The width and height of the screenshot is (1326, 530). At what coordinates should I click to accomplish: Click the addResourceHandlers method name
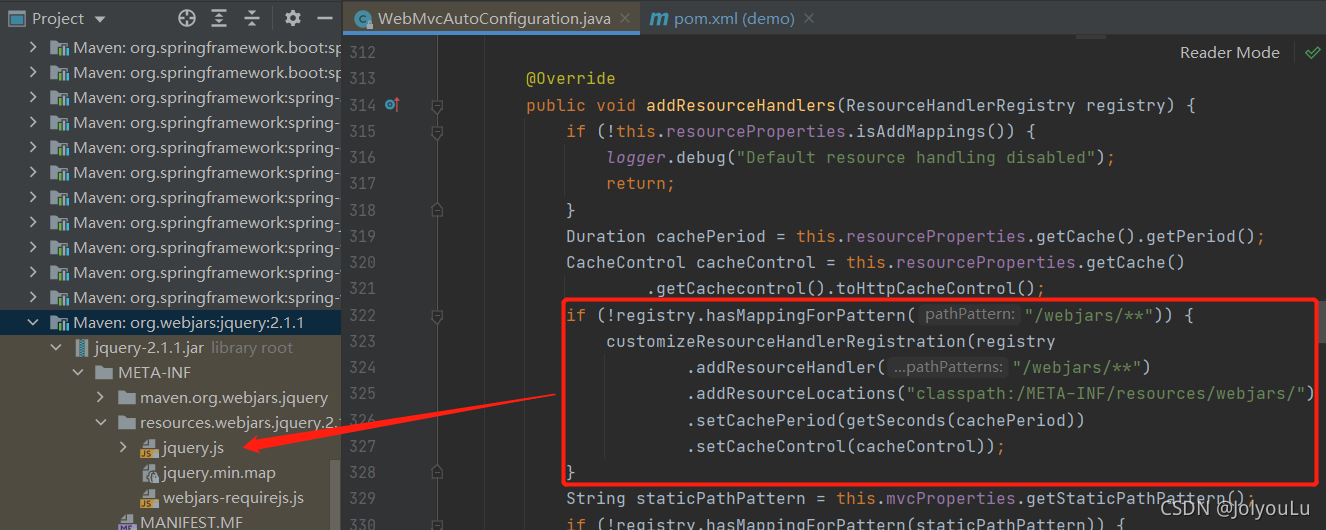[x=741, y=105]
